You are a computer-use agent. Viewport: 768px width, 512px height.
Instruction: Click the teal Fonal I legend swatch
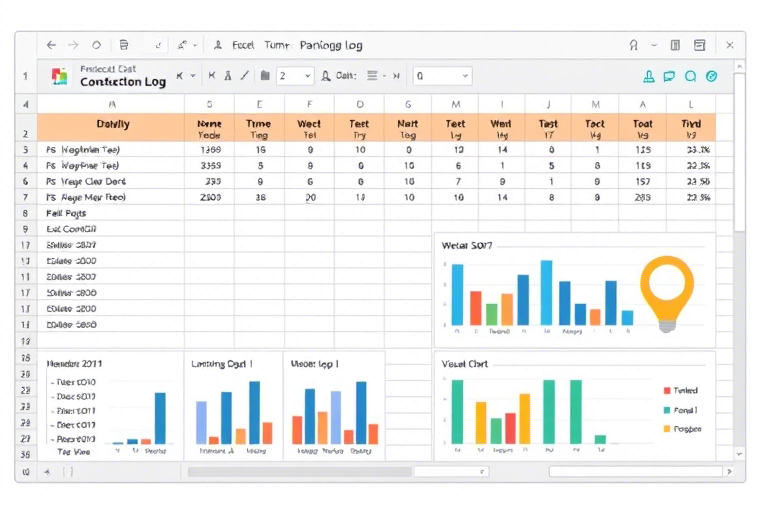[667, 410]
